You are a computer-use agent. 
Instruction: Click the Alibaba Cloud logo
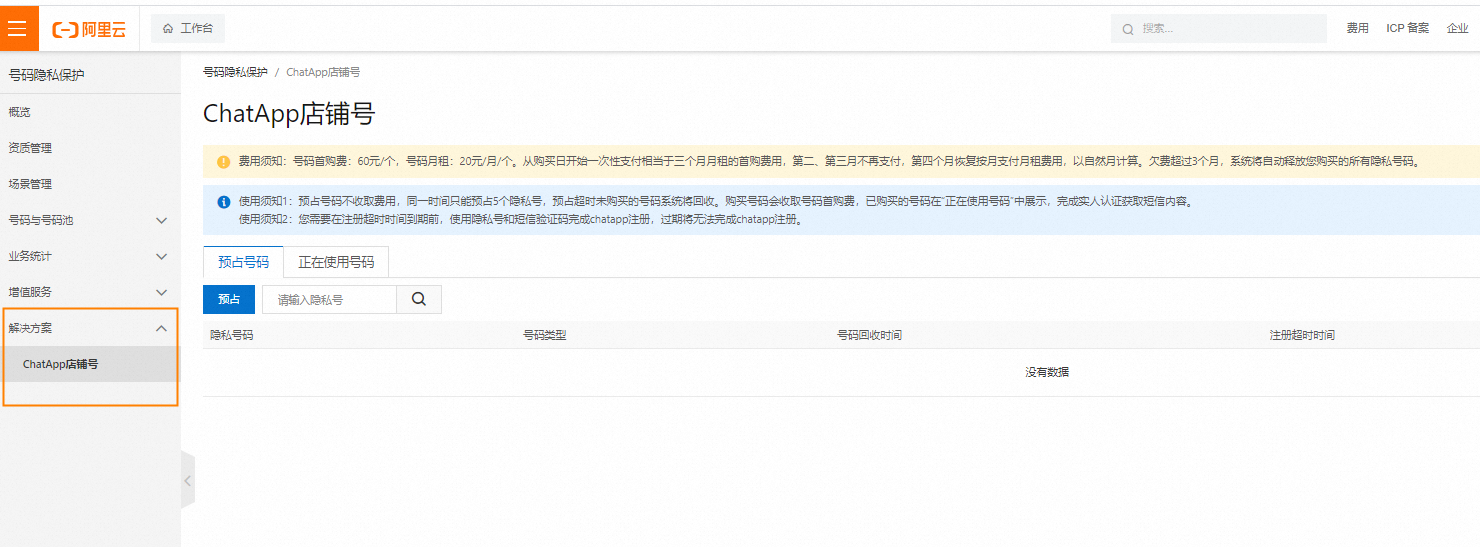pos(90,30)
